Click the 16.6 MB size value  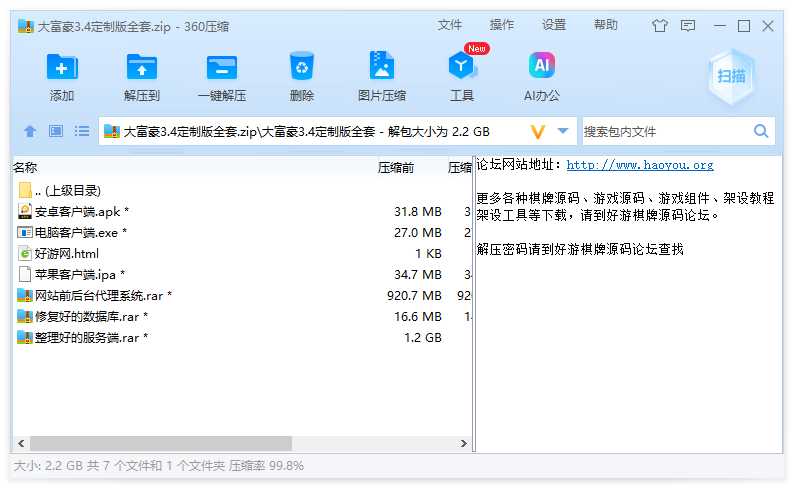(418, 317)
